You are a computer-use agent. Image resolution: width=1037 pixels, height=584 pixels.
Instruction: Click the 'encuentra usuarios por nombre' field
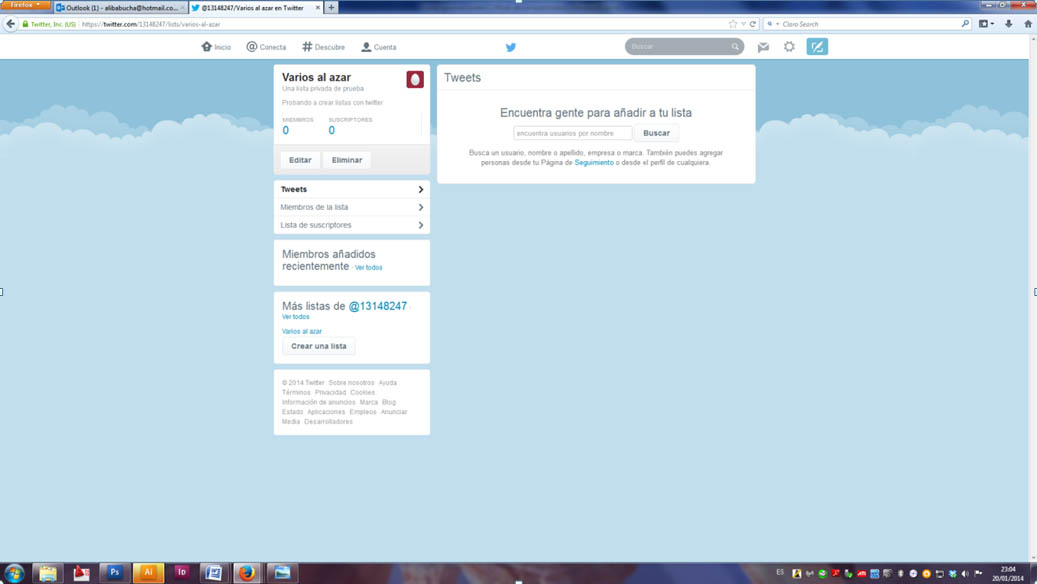coord(572,133)
